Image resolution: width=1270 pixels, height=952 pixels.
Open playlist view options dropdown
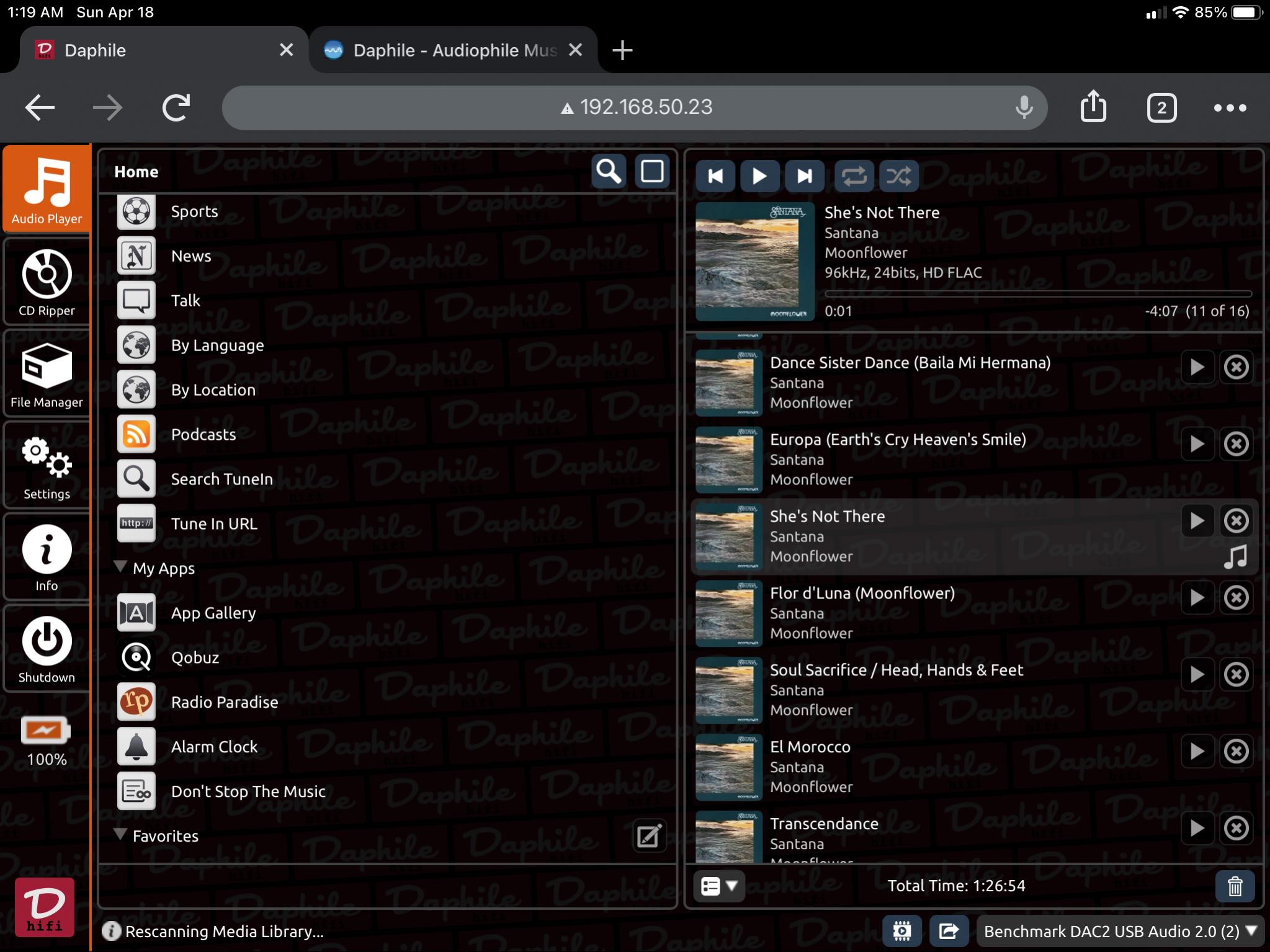719,886
